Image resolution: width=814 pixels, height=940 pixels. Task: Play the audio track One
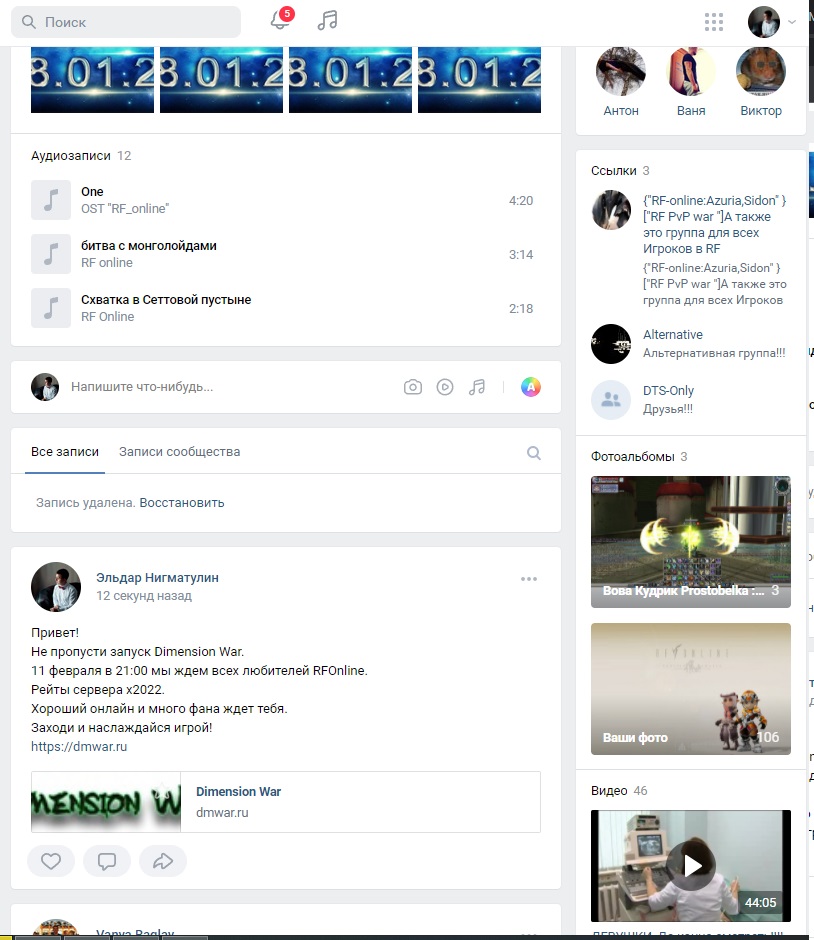[51, 200]
